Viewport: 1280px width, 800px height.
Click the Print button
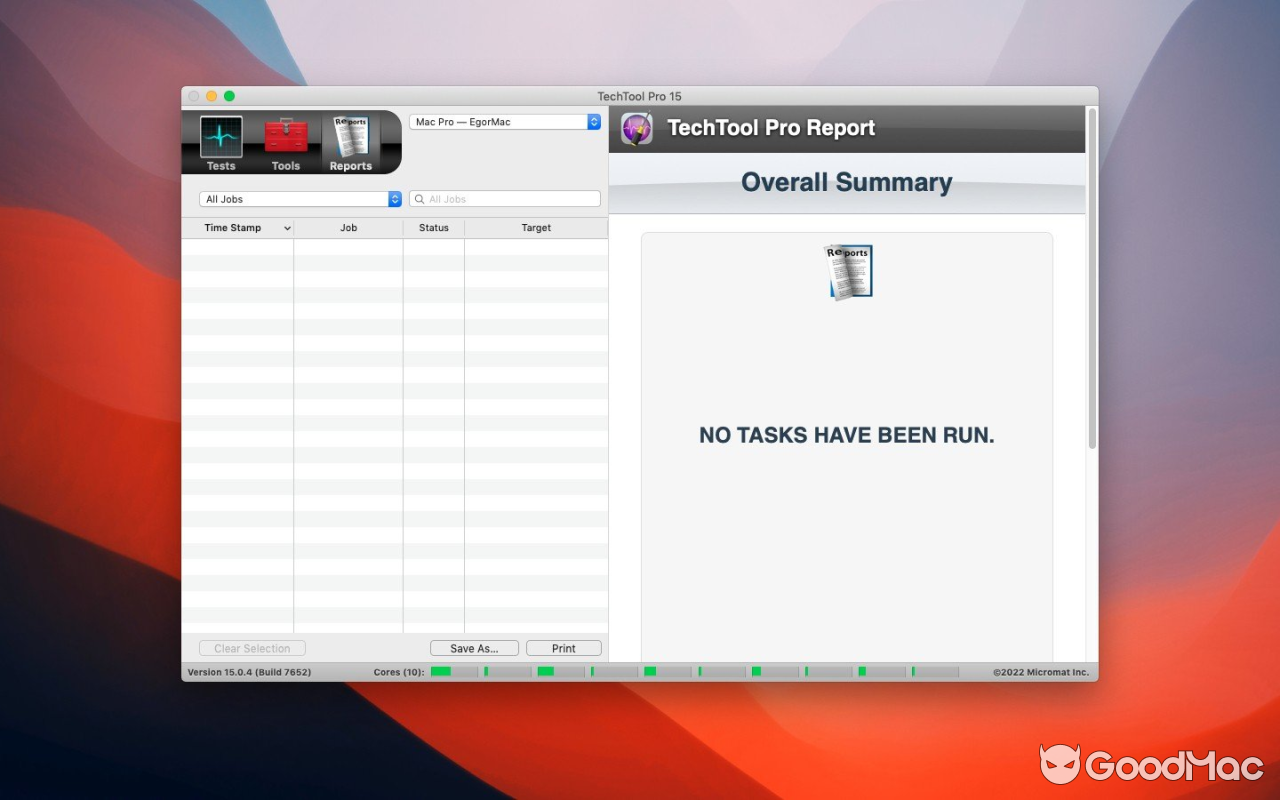(563, 647)
